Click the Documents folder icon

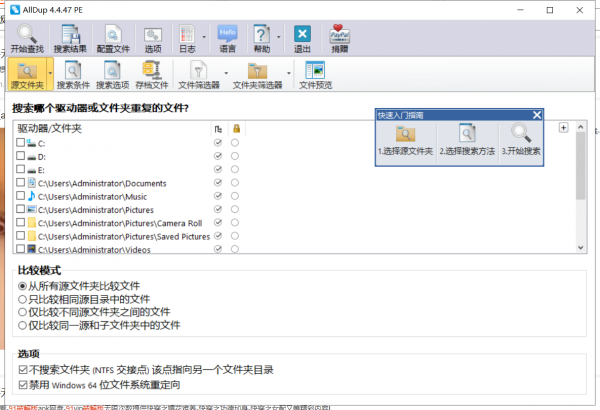[32, 183]
